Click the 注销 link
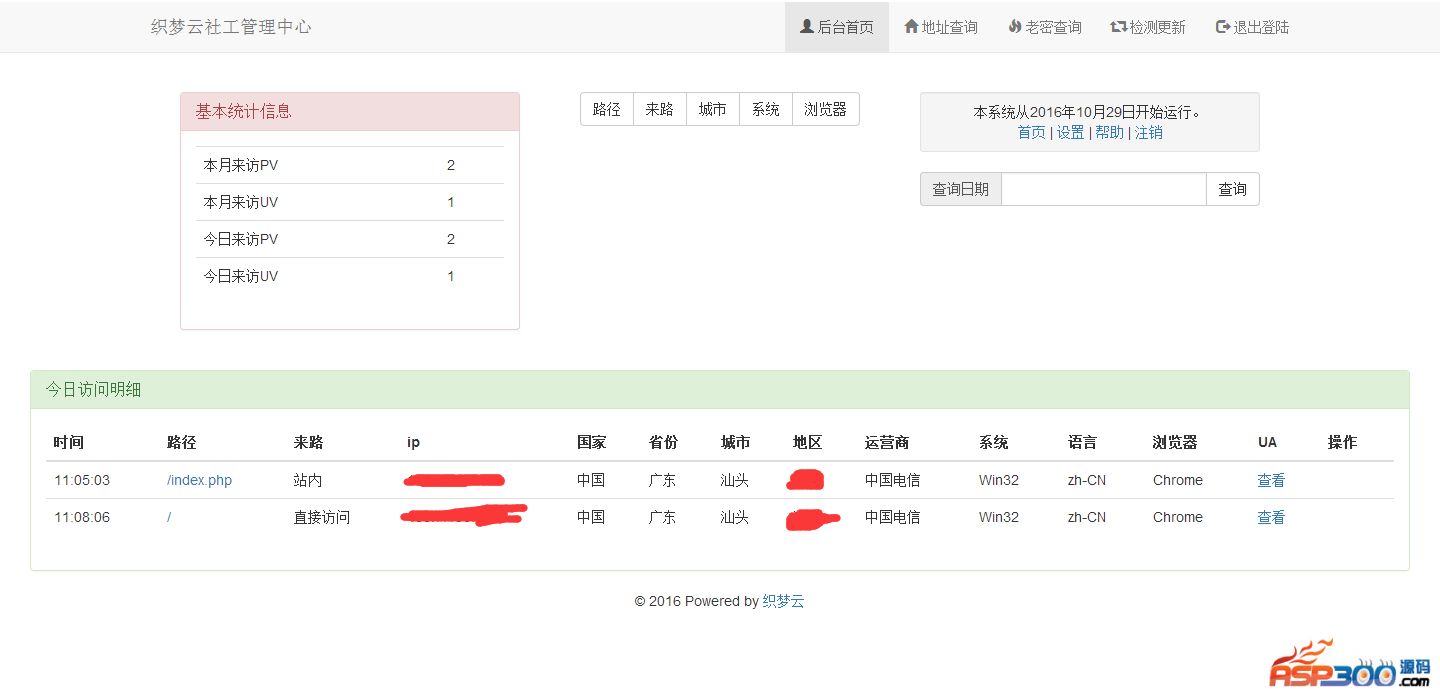The height and width of the screenshot is (691, 1440). click(1149, 132)
